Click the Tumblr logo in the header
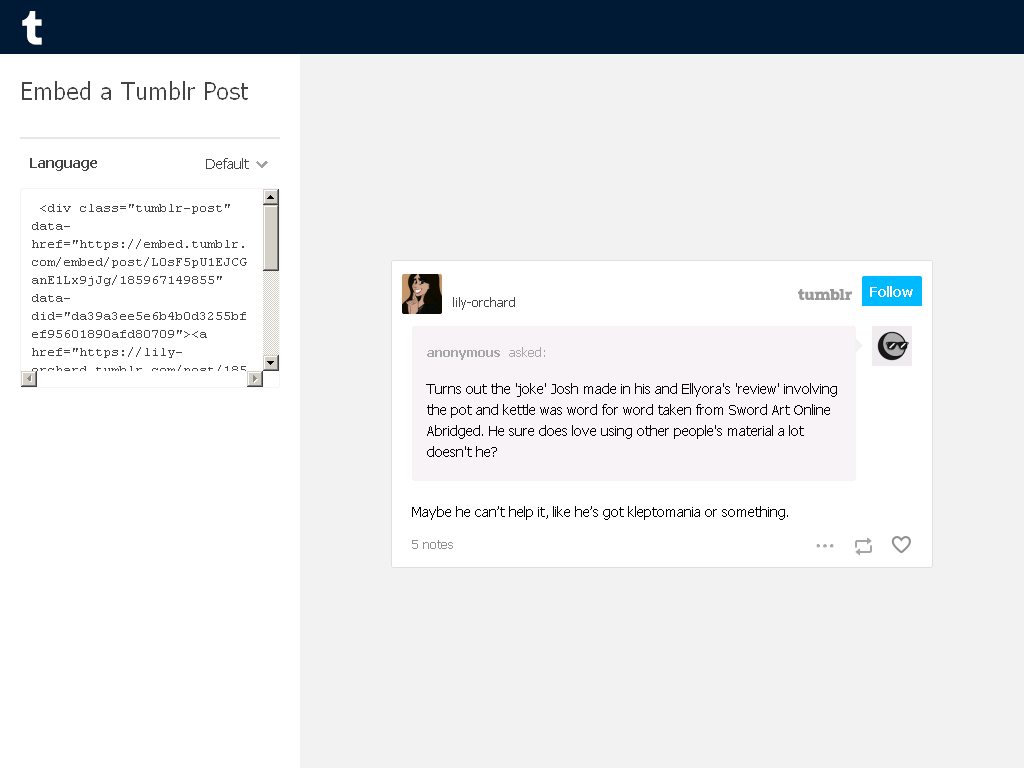1024x768 pixels. (32, 27)
